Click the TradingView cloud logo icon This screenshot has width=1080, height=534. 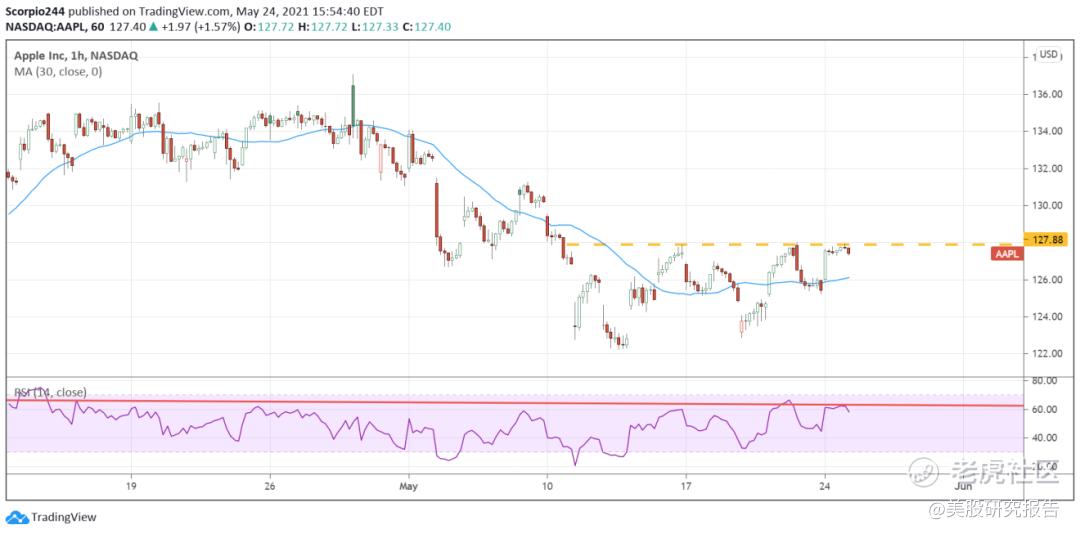17,517
